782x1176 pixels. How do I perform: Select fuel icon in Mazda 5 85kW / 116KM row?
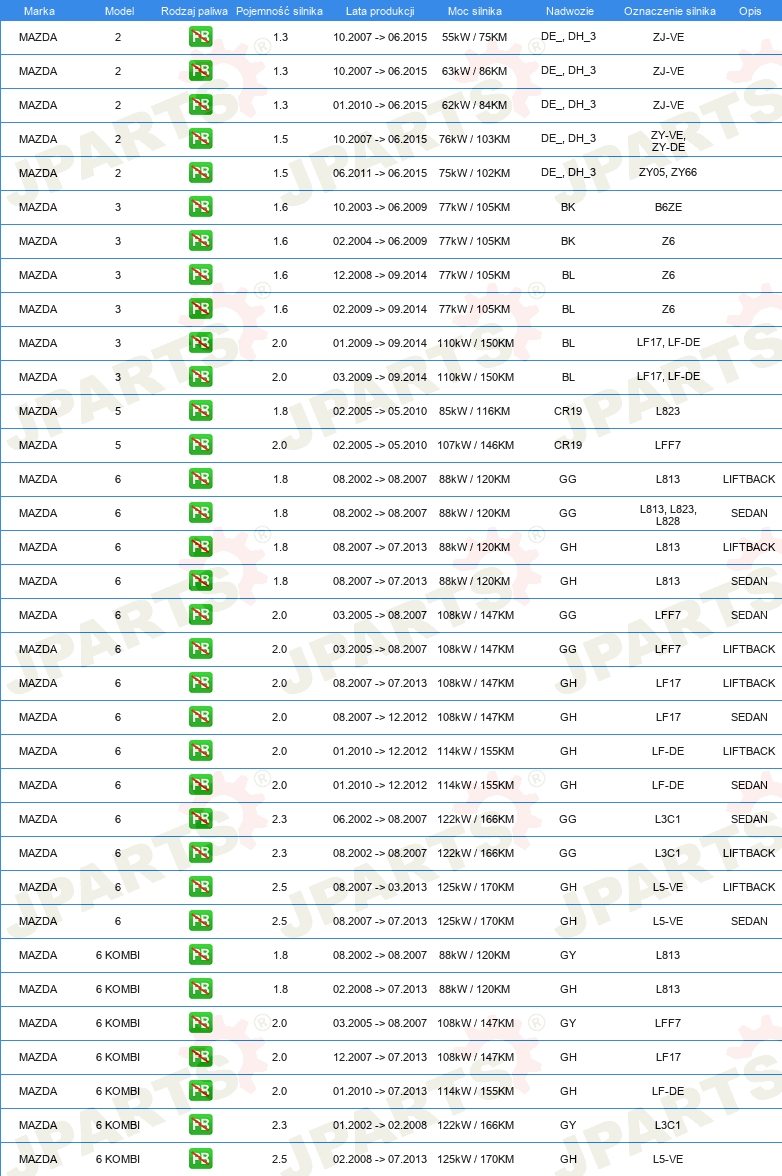200,411
